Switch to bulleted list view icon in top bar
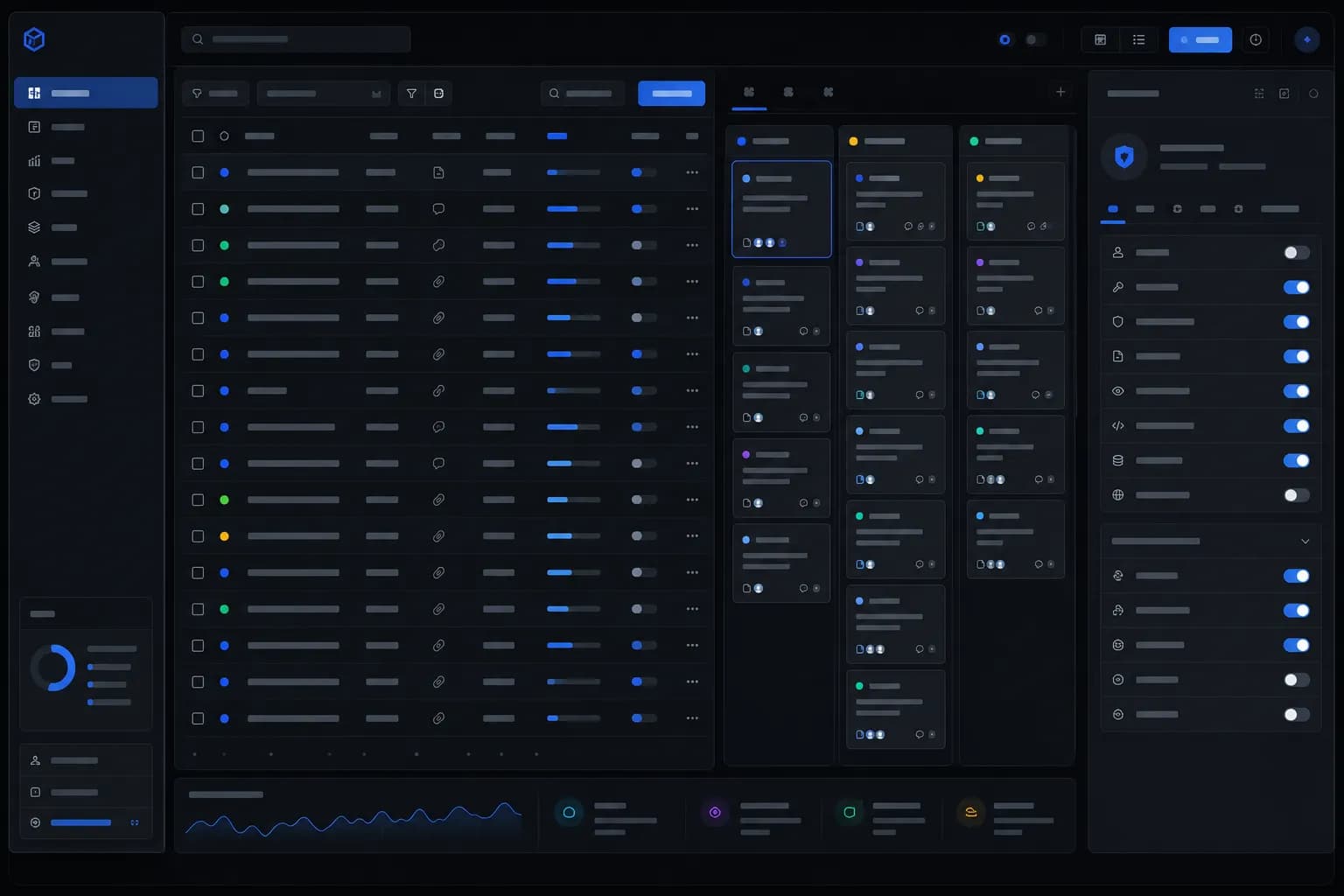The height and width of the screenshot is (896, 1344). 1138,39
